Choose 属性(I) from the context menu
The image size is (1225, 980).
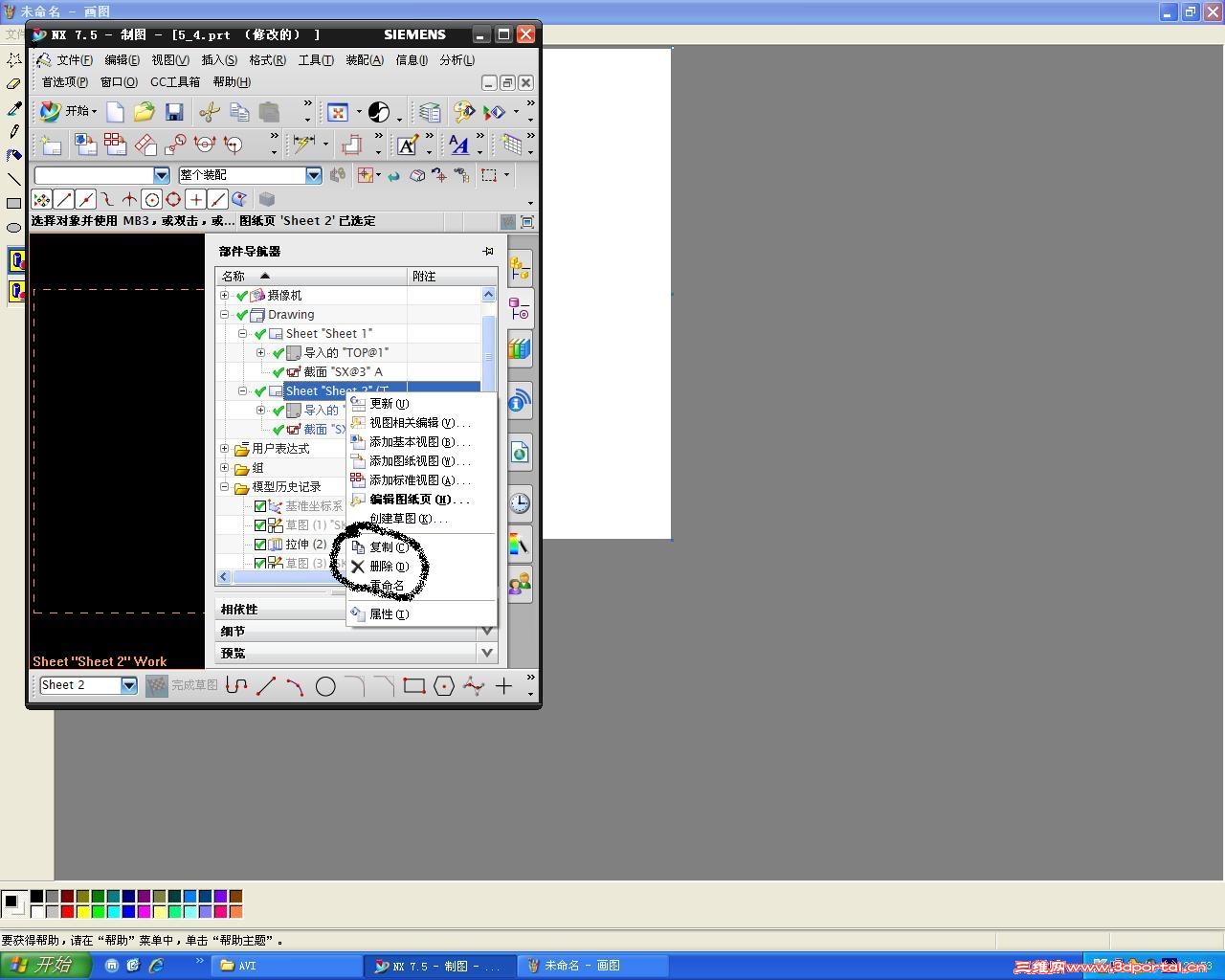(x=421, y=614)
